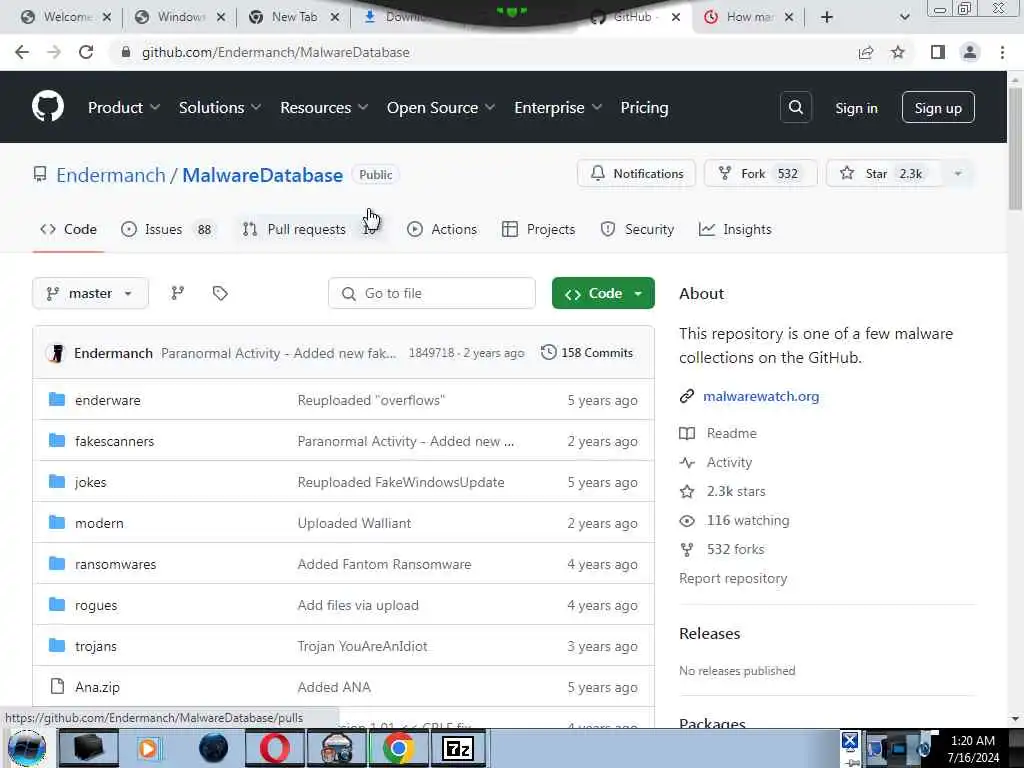Open the Insights tab
Screen dimensions: 1024x768
(x=735, y=229)
